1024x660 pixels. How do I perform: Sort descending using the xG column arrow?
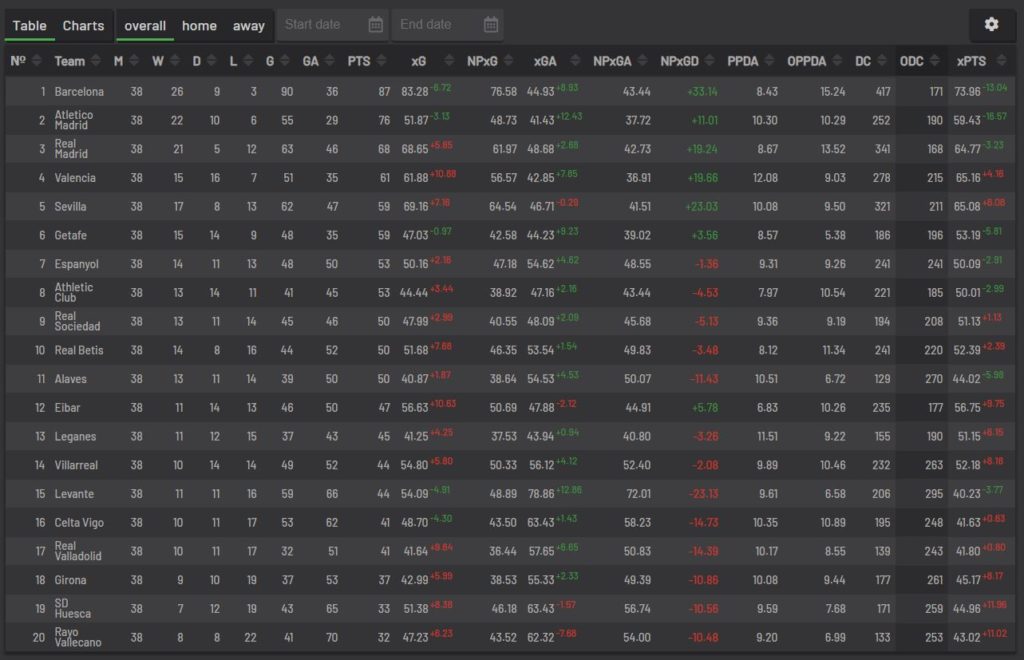point(448,65)
